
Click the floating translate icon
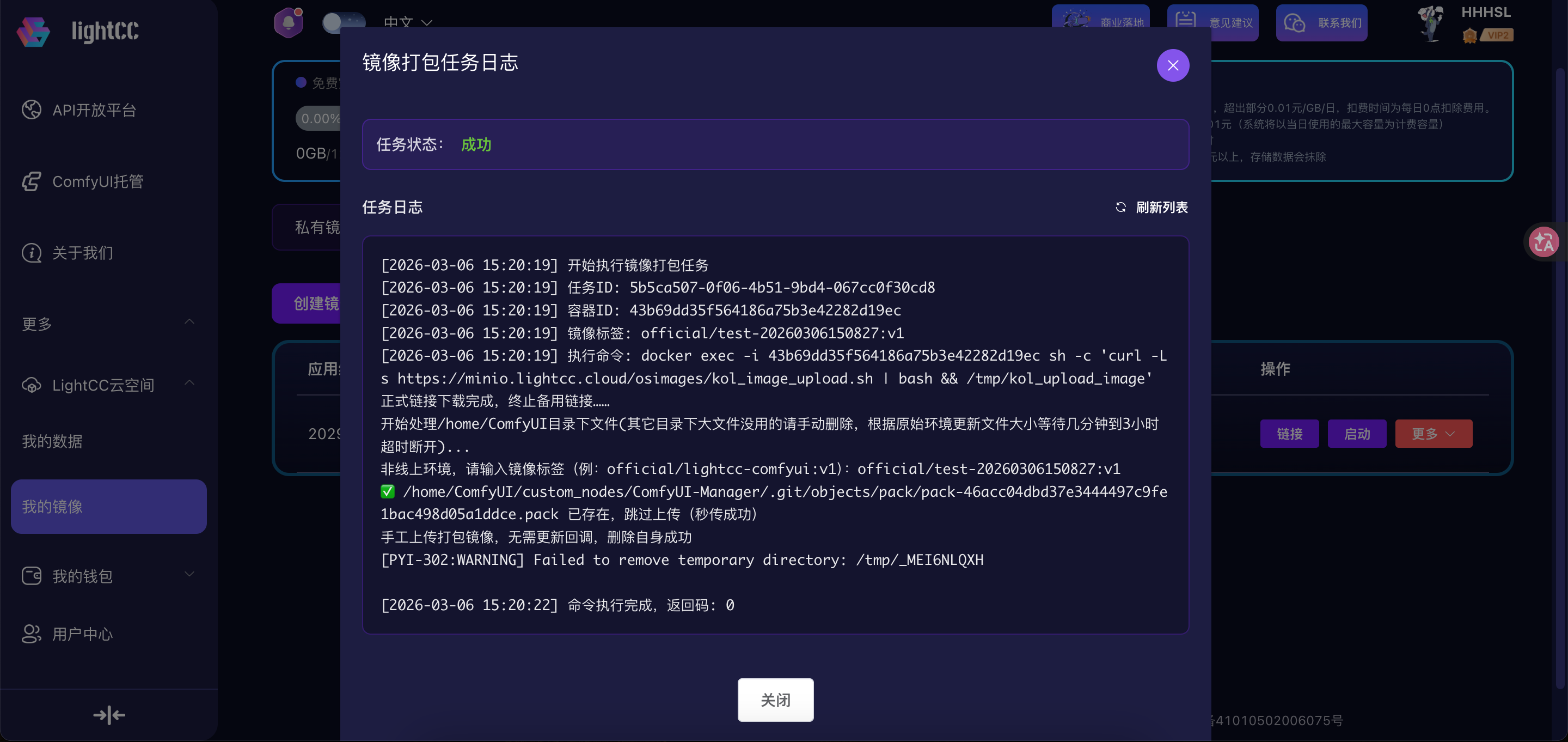click(x=1543, y=242)
